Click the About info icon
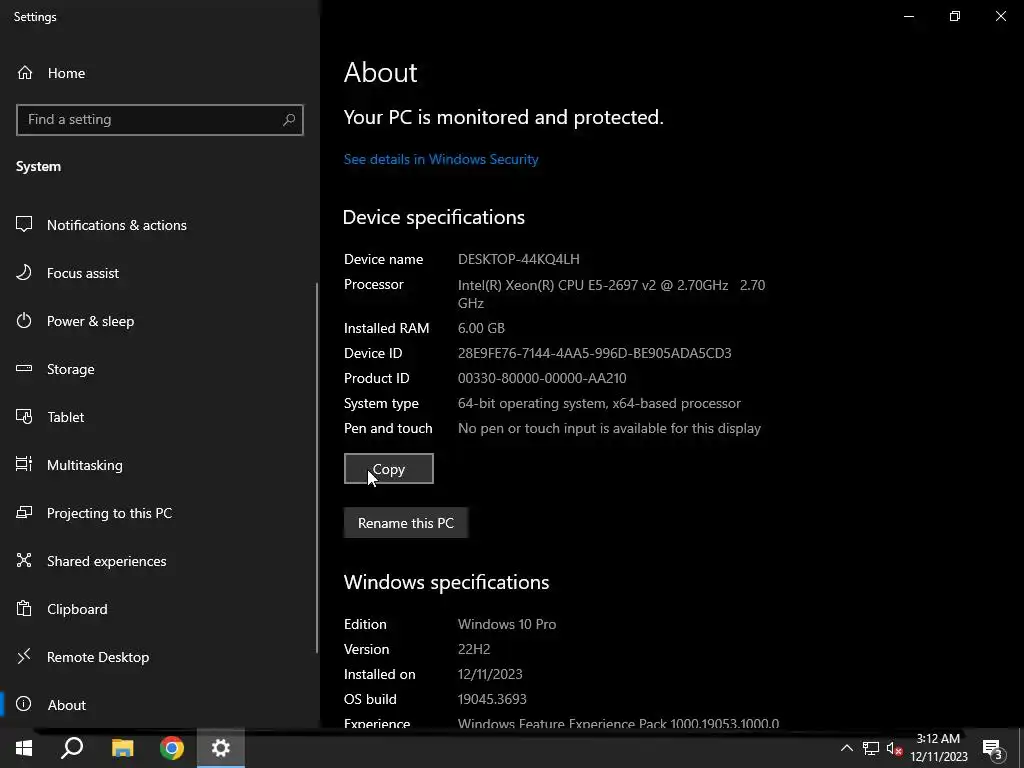 pyautogui.click(x=24, y=704)
